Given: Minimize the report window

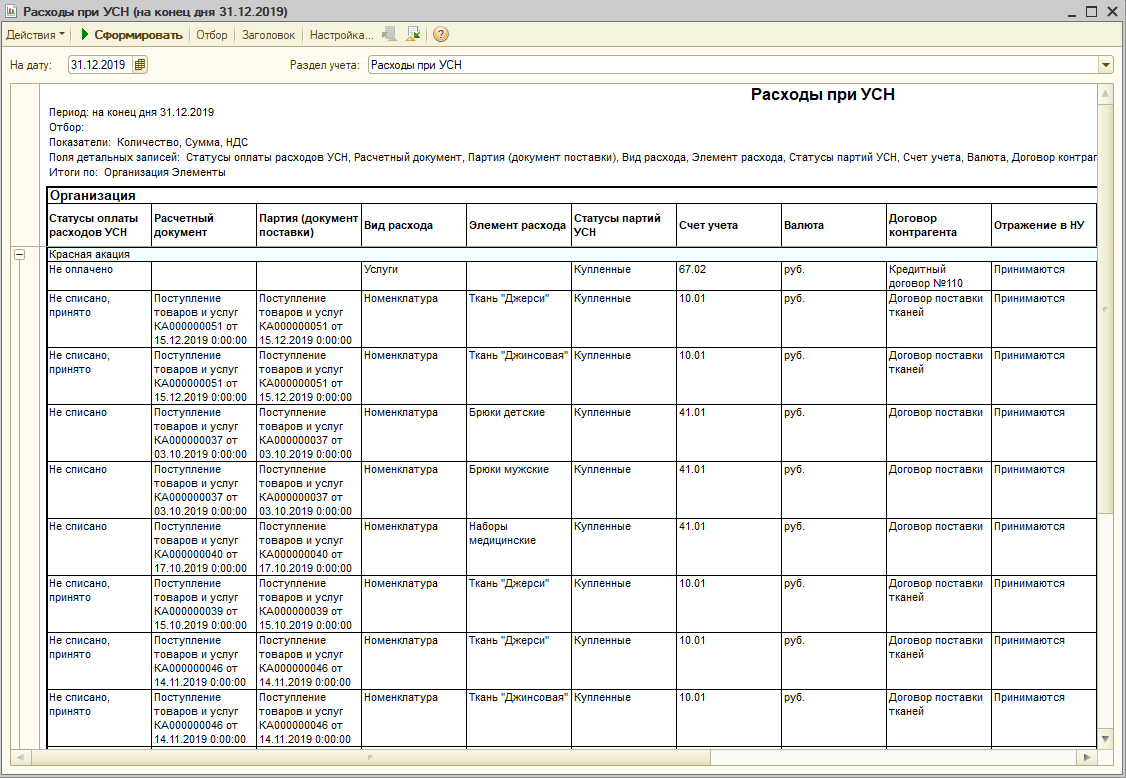Looking at the screenshot, I should (x=1071, y=12).
